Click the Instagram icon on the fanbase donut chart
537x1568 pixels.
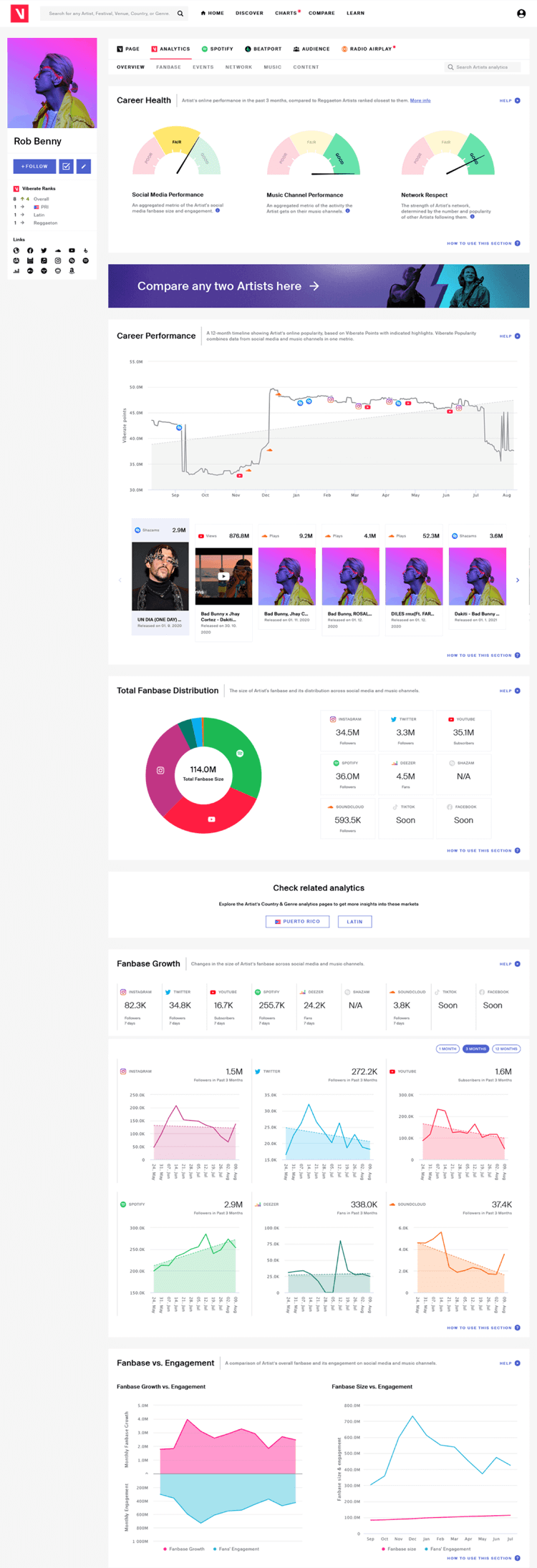160,770
